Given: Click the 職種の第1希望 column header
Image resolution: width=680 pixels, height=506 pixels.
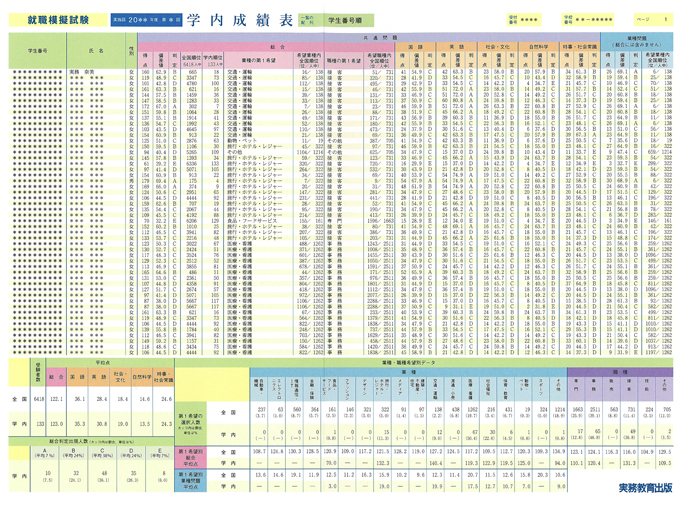Looking at the screenshot, I should (344, 60).
